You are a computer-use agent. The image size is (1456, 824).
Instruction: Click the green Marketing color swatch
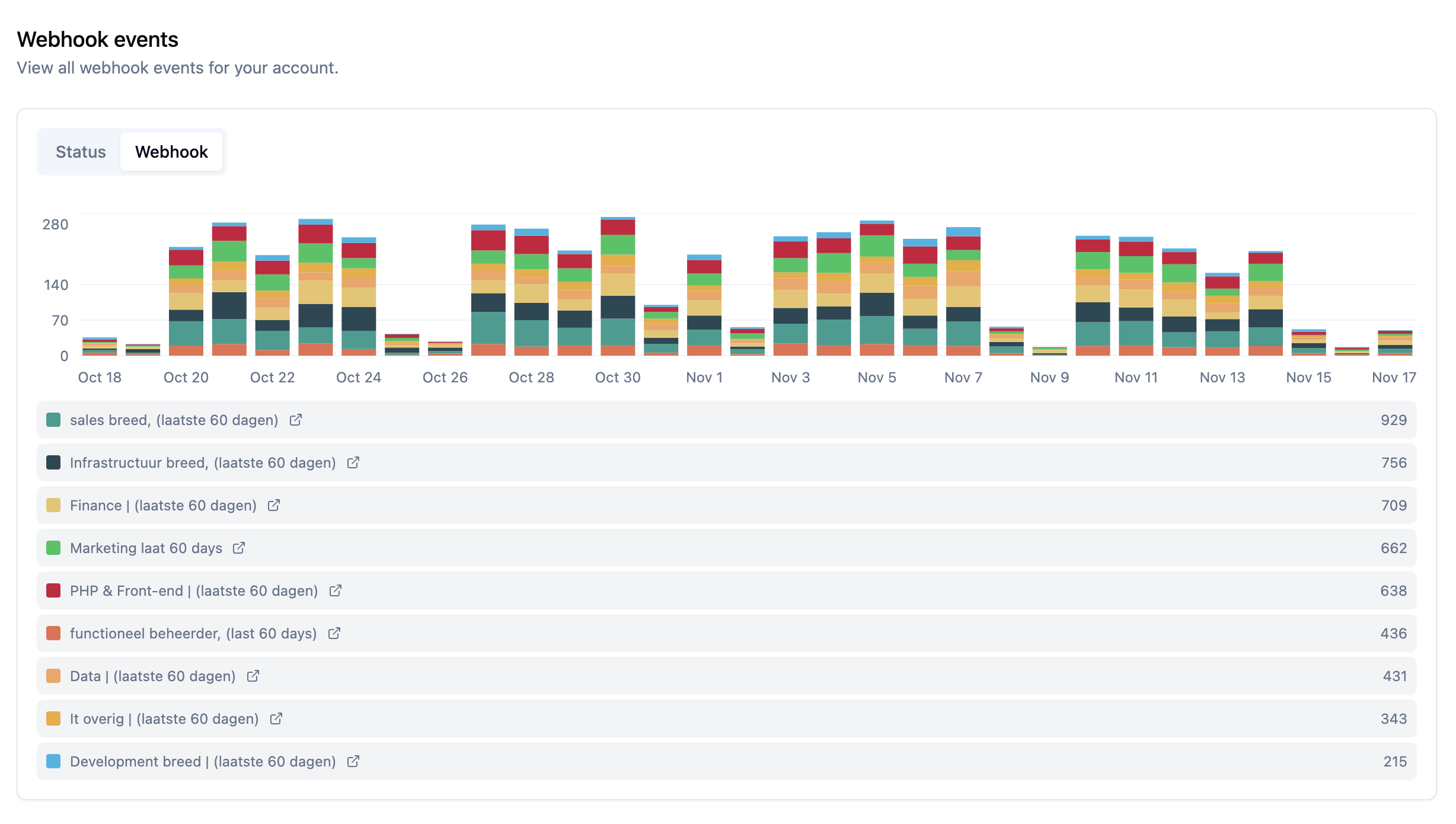(53, 548)
